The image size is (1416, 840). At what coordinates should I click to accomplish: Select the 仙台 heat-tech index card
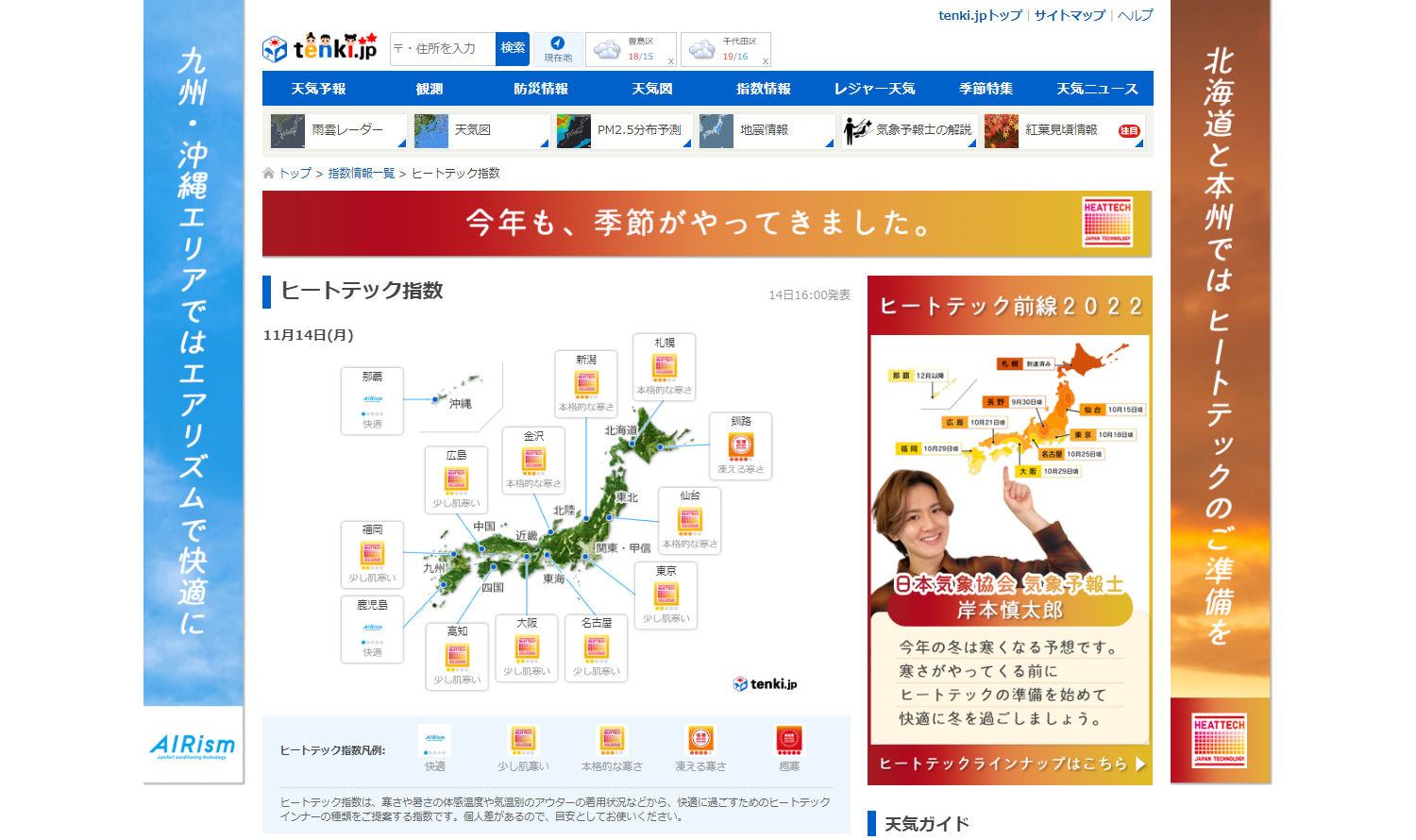click(x=690, y=520)
